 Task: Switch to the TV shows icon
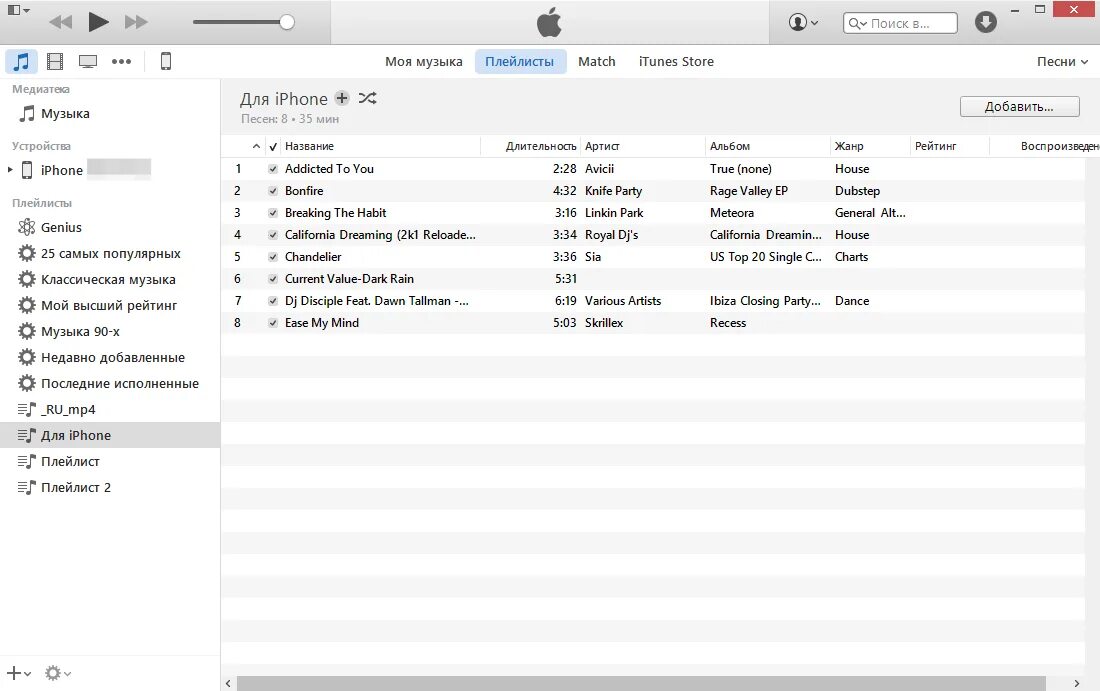tap(88, 62)
